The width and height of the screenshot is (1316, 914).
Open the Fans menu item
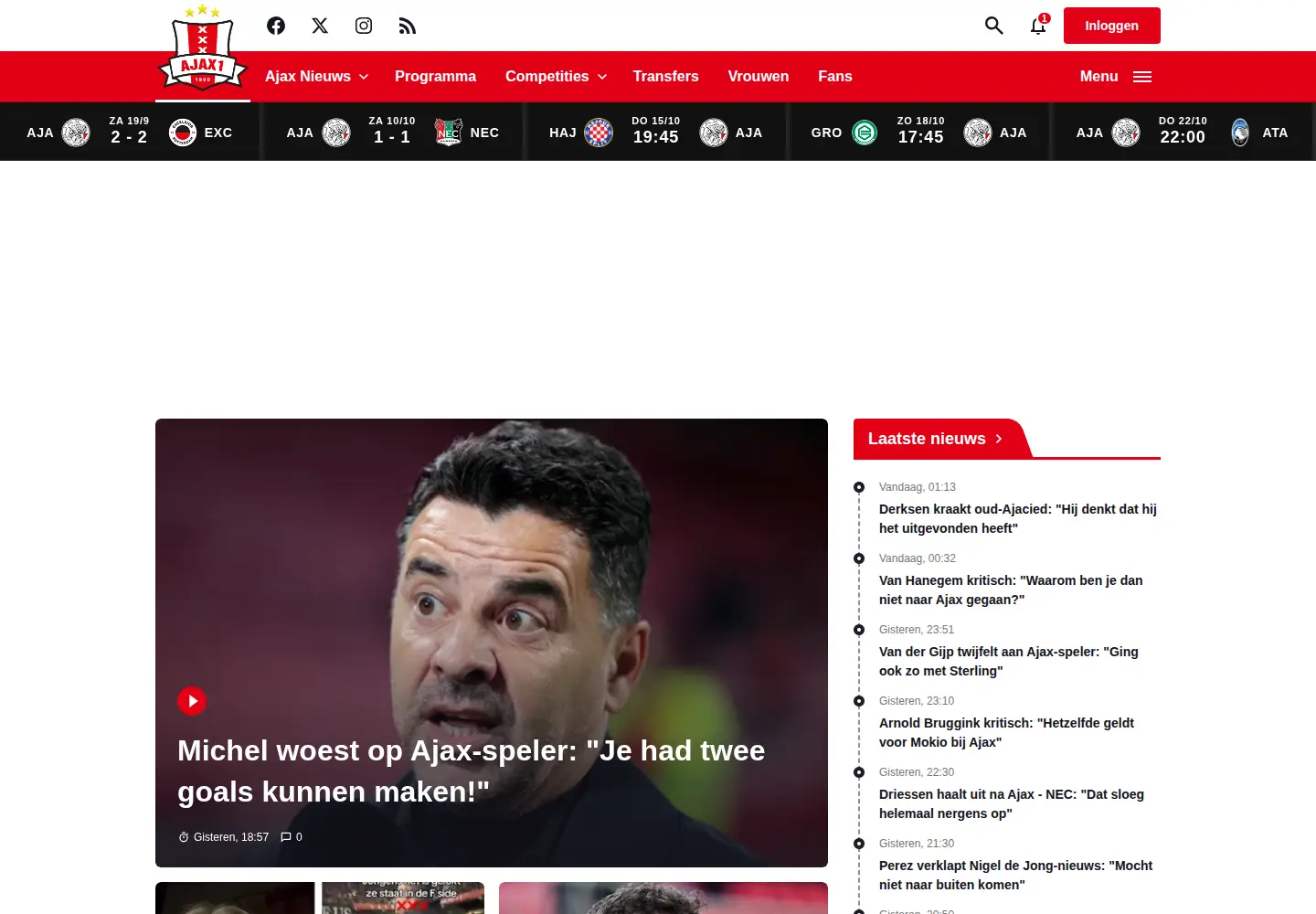click(835, 77)
